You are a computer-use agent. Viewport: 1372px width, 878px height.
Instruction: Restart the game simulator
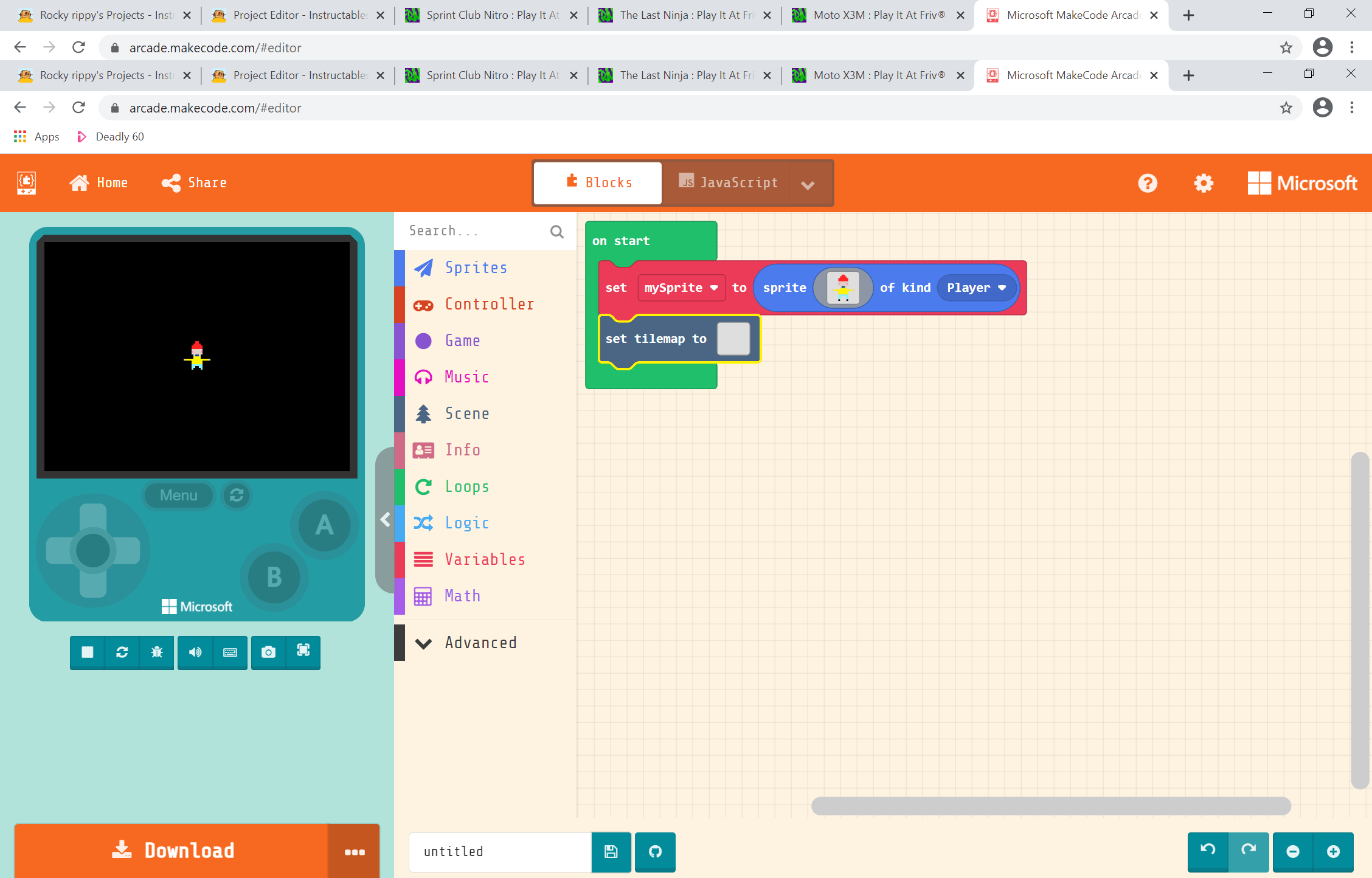122,652
